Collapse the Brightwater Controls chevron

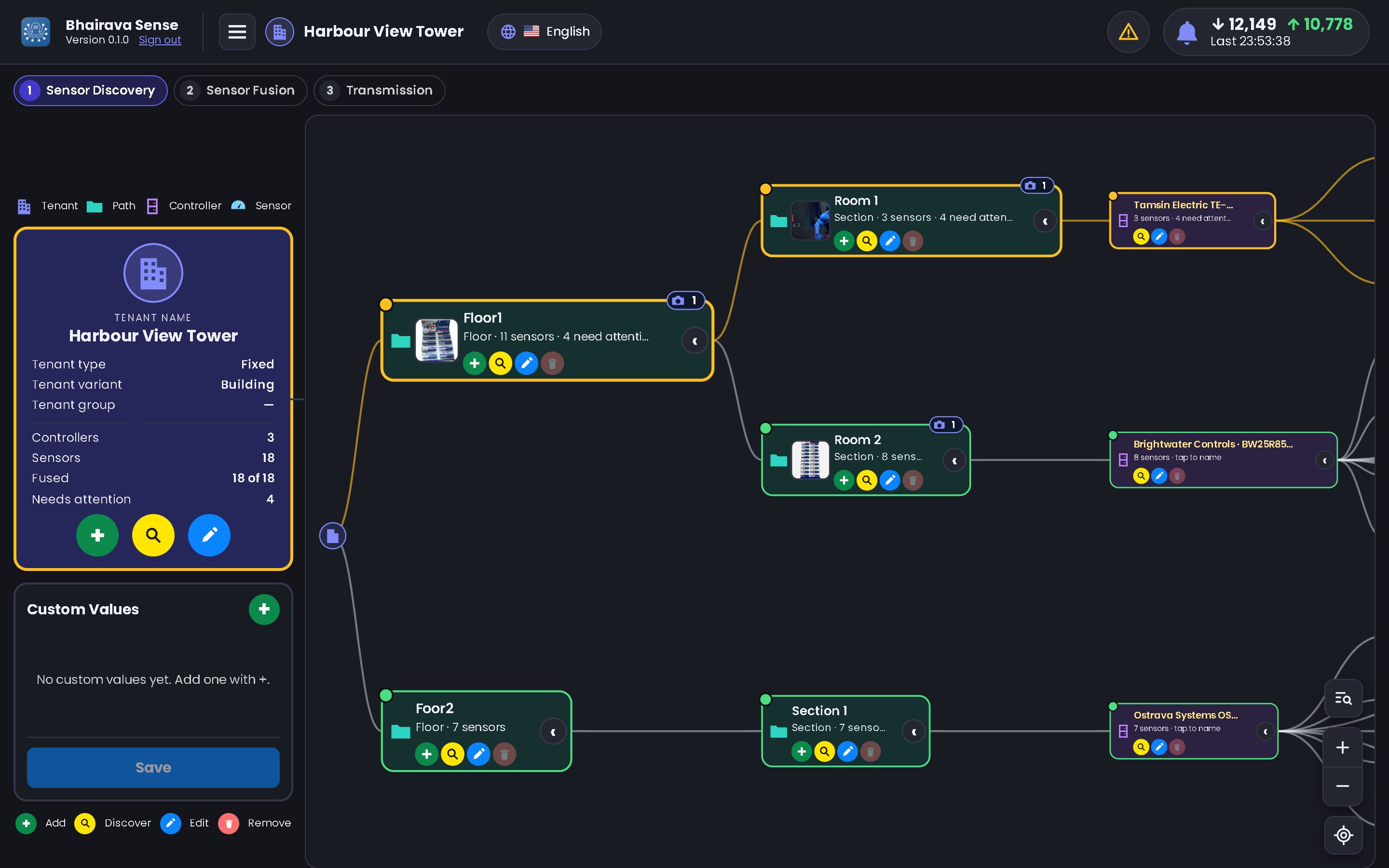point(1324,461)
